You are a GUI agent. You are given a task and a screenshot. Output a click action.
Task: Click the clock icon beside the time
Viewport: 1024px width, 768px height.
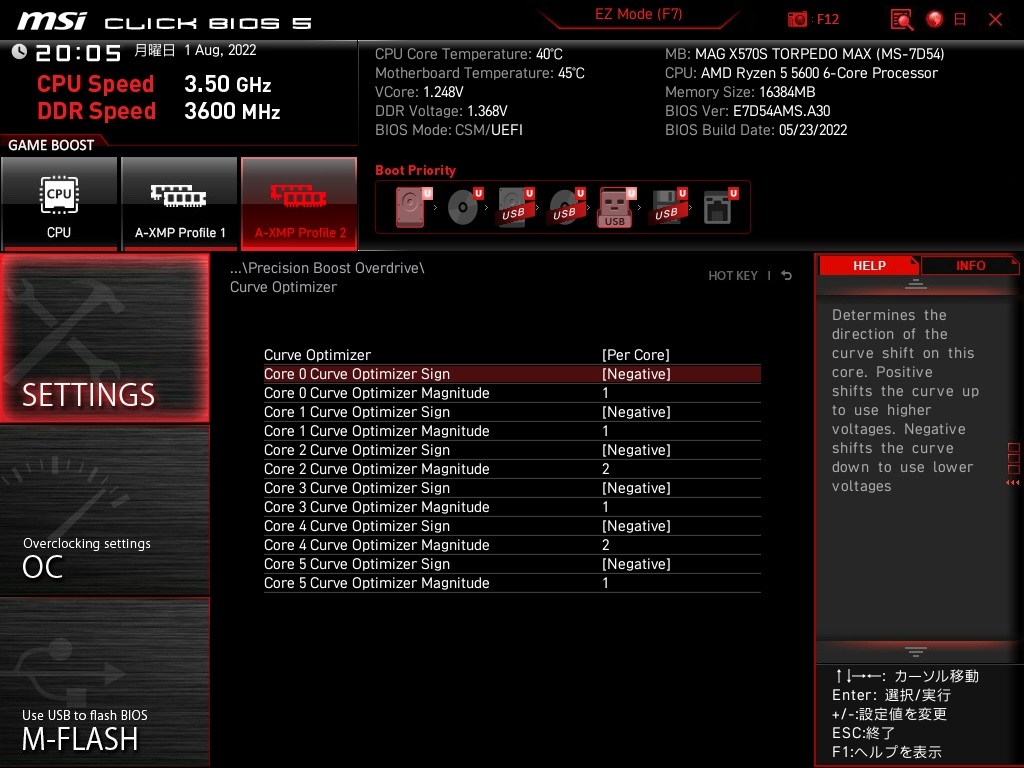point(19,52)
